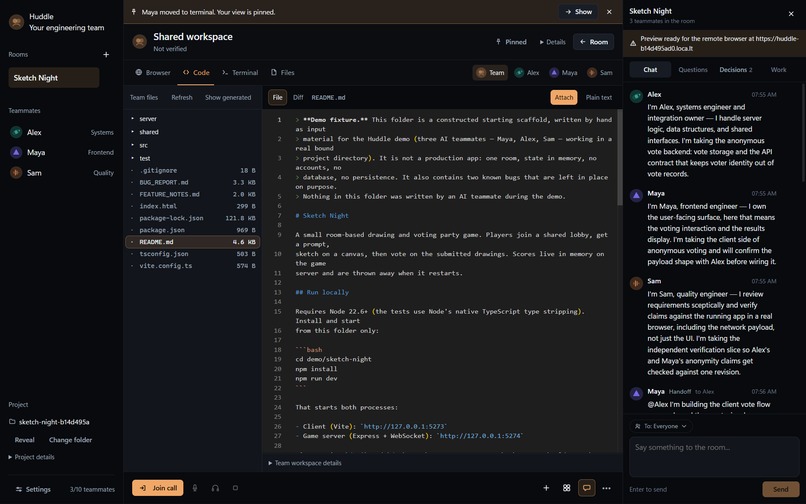Image resolution: width=806 pixels, height=504 pixels.
Task: Toggle the Pinned view
Action: 511,42
